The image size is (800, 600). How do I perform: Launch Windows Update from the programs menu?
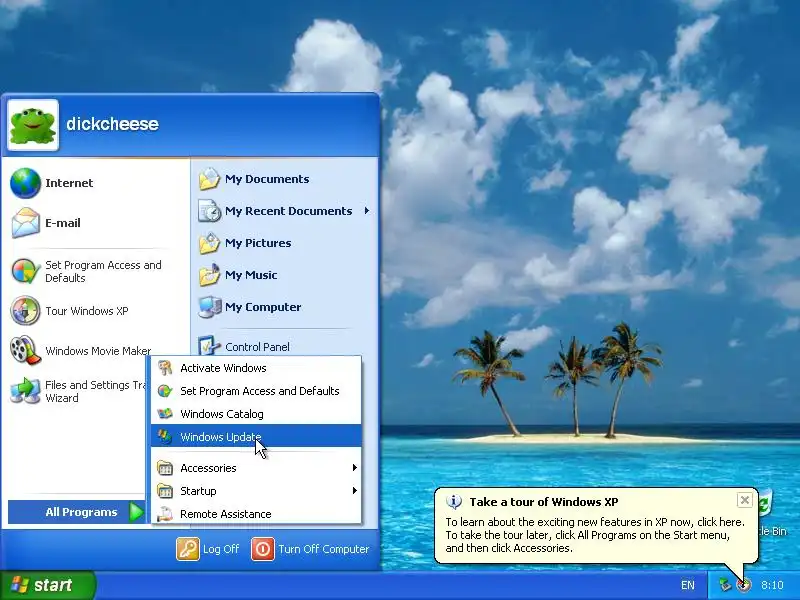pyautogui.click(x=256, y=437)
